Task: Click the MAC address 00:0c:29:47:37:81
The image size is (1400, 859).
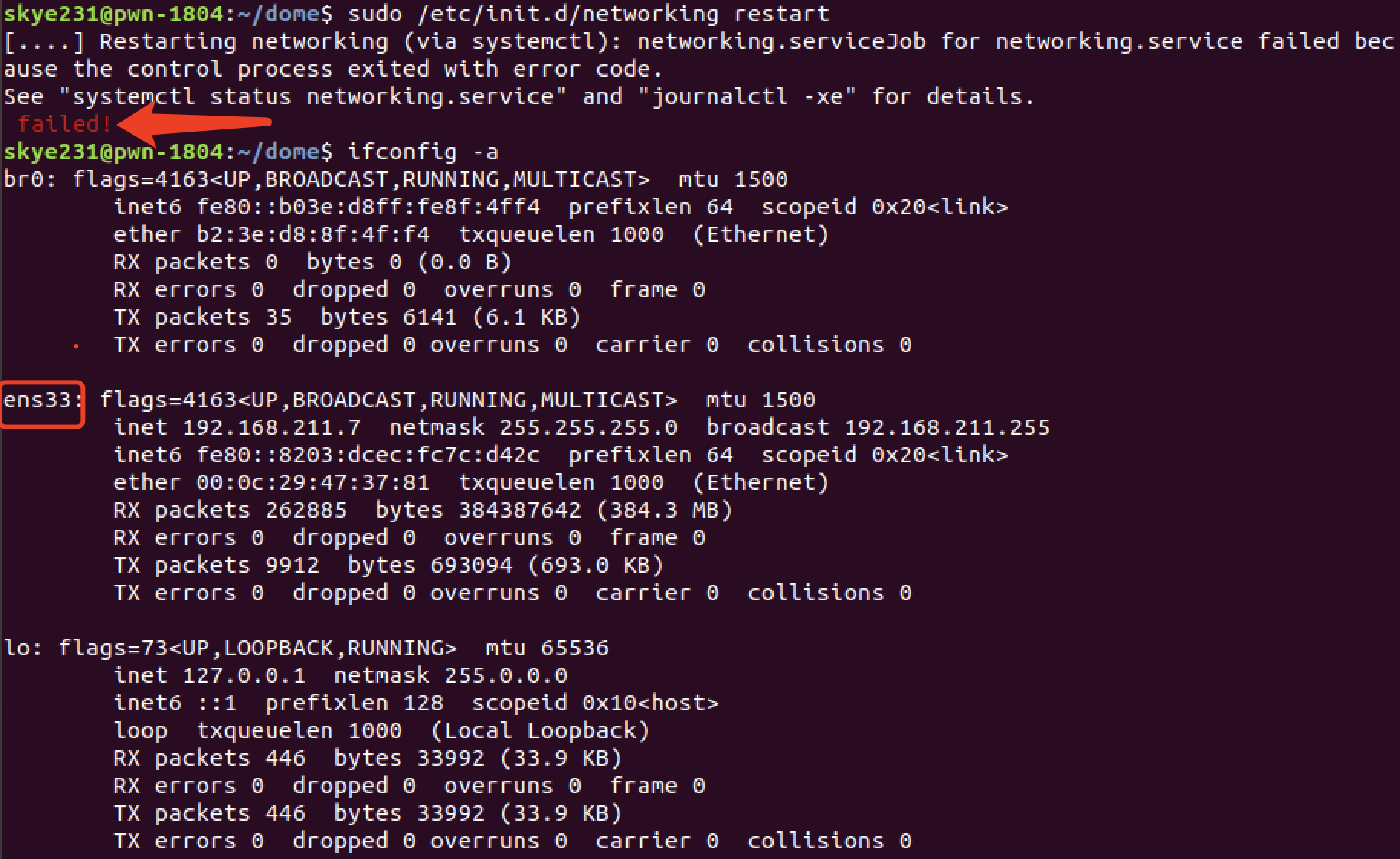Action: point(312,483)
